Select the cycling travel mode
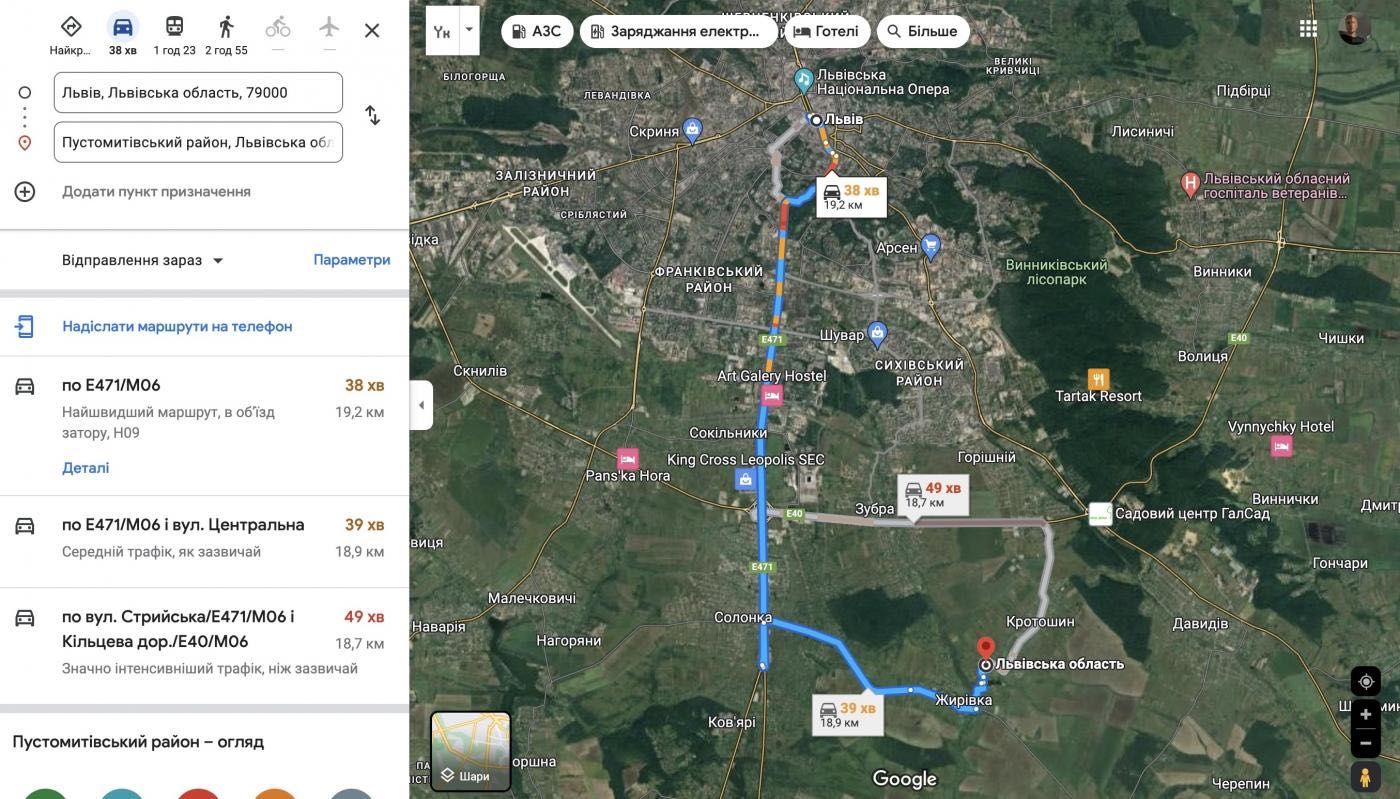The width and height of the screenshot is (1400, 799). (278, 27)
